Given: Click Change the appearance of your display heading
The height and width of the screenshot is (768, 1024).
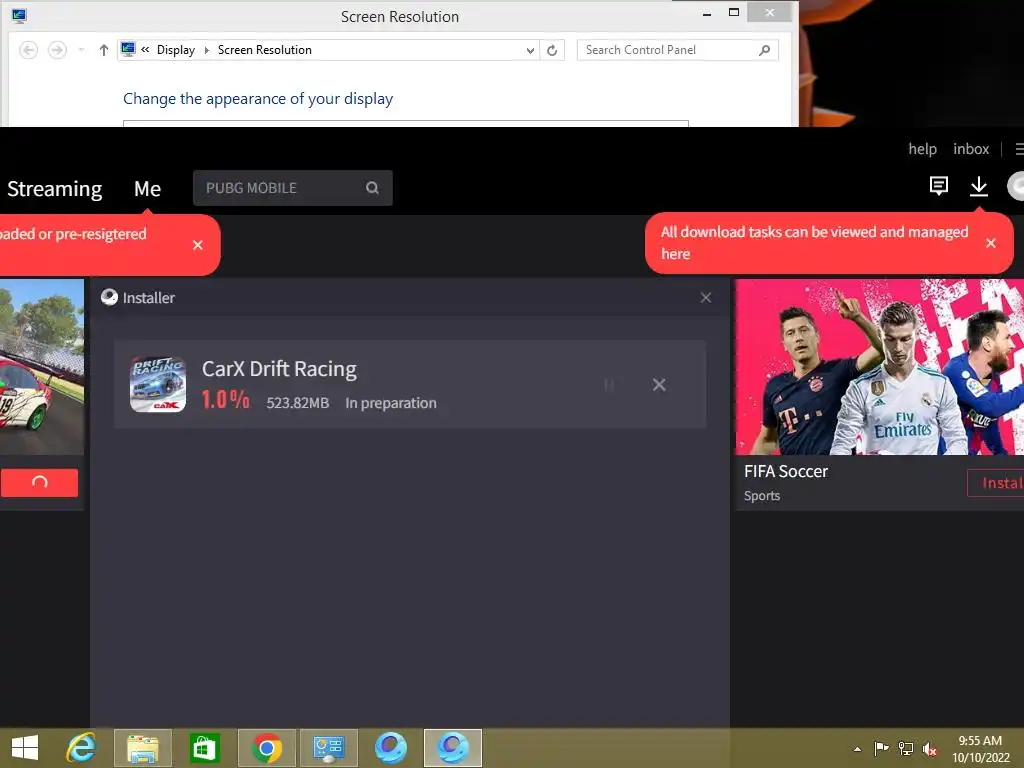Looking at the screenshot, I should 258,99.
